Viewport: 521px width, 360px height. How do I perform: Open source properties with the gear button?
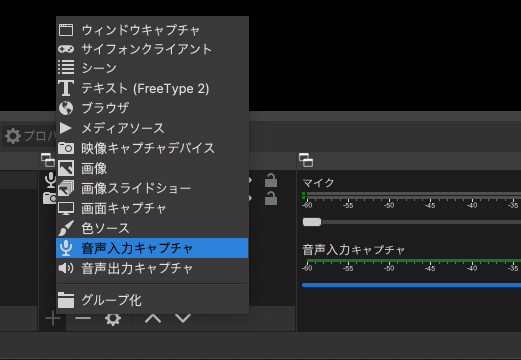click(x=113, y=319)
